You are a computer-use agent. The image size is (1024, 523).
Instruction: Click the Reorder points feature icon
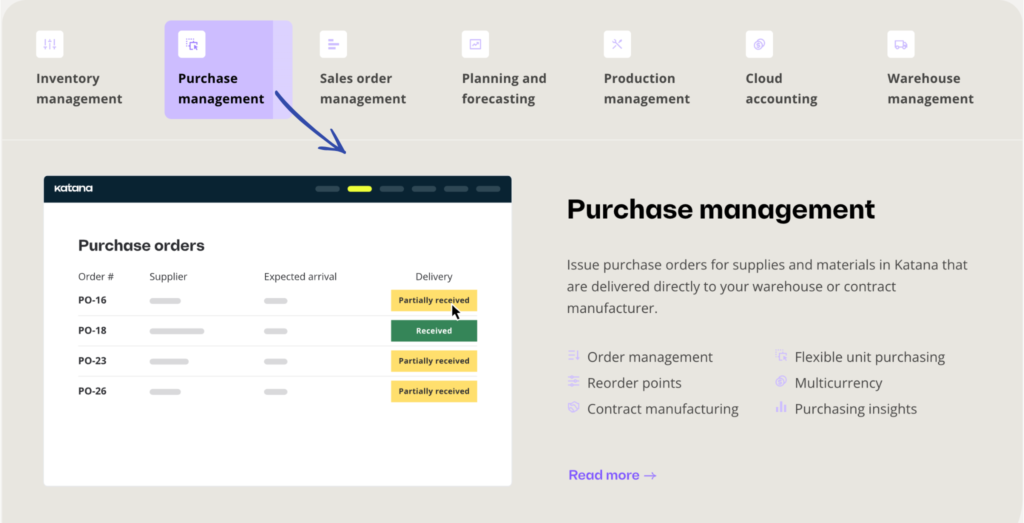tap(573, 381)
